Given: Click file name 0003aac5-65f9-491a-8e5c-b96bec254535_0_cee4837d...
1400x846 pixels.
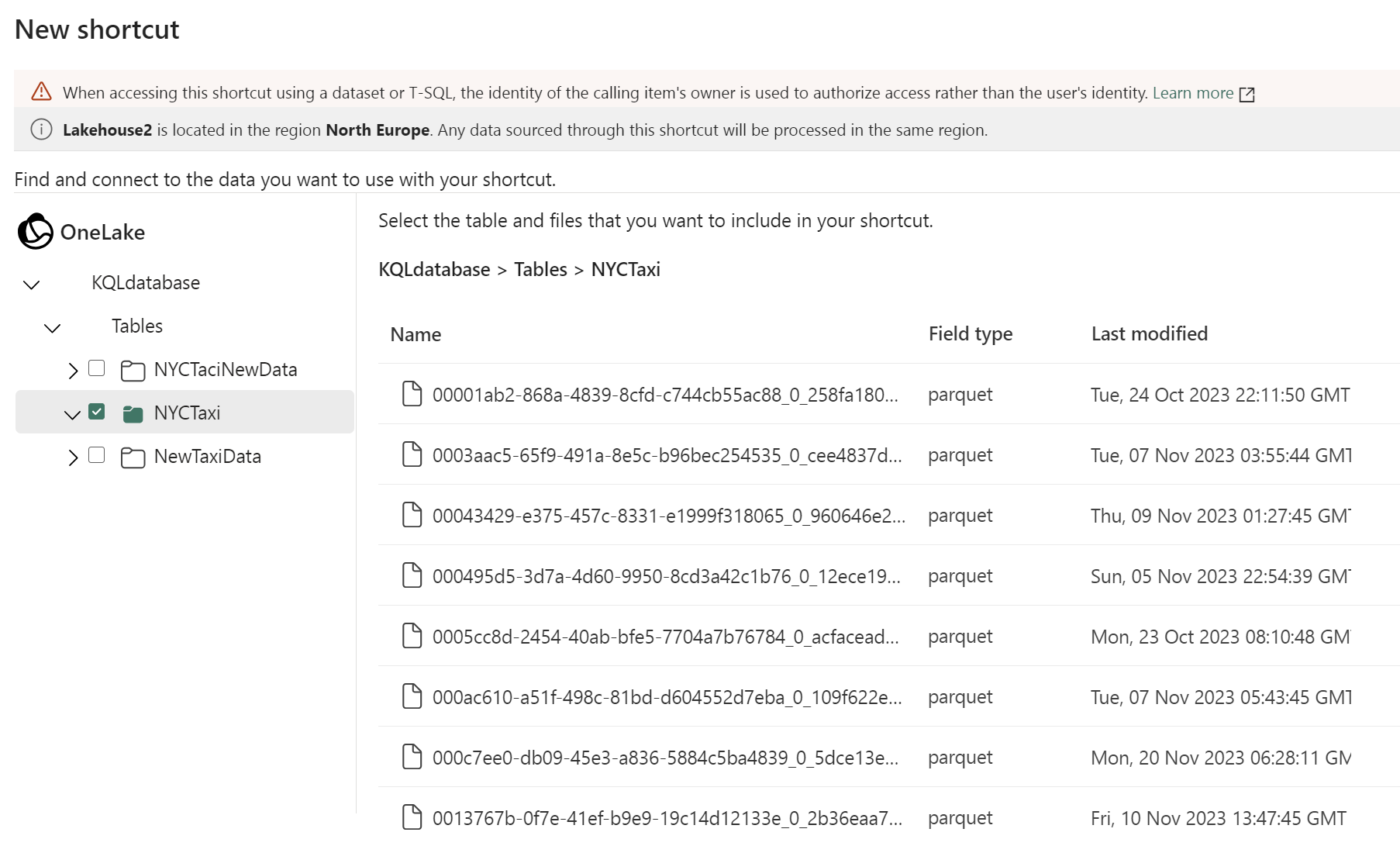Looking at the screenshot, I should [x=667, y=455].
